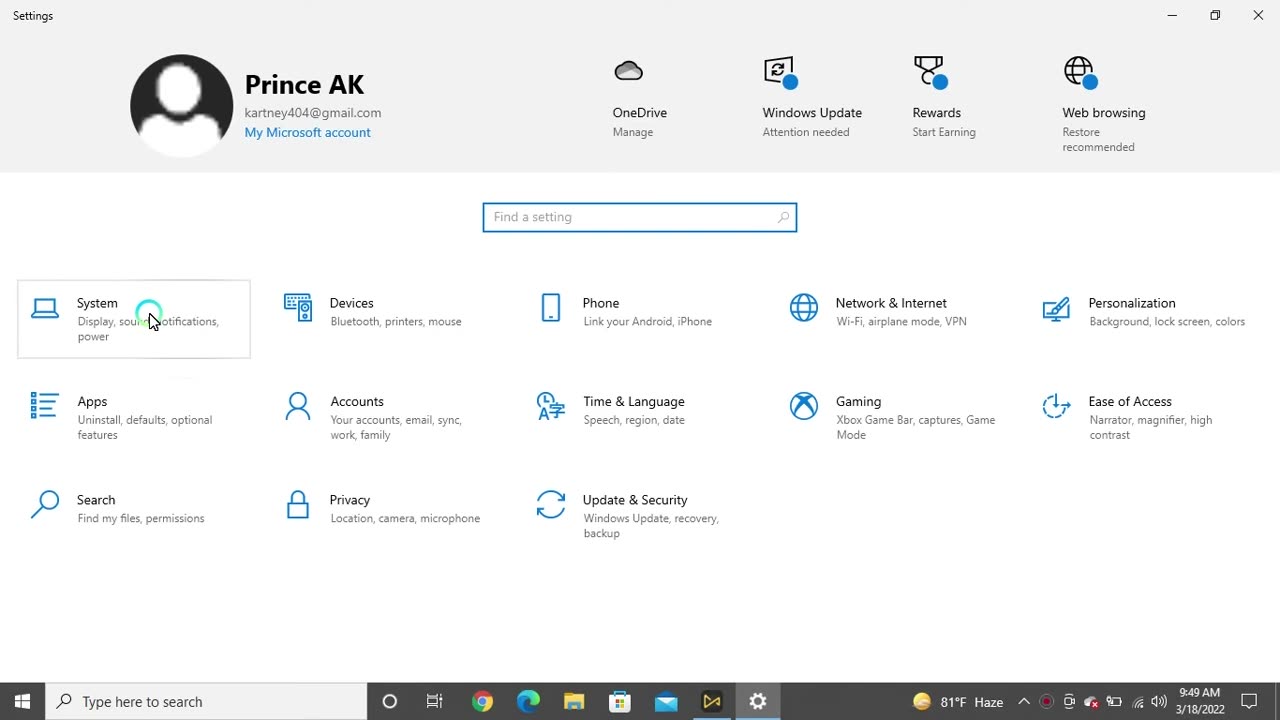Image resolution: width=1280 pixels, height=720 pixels.
Task: Open Devices settings icon
Action: [298, 308]
